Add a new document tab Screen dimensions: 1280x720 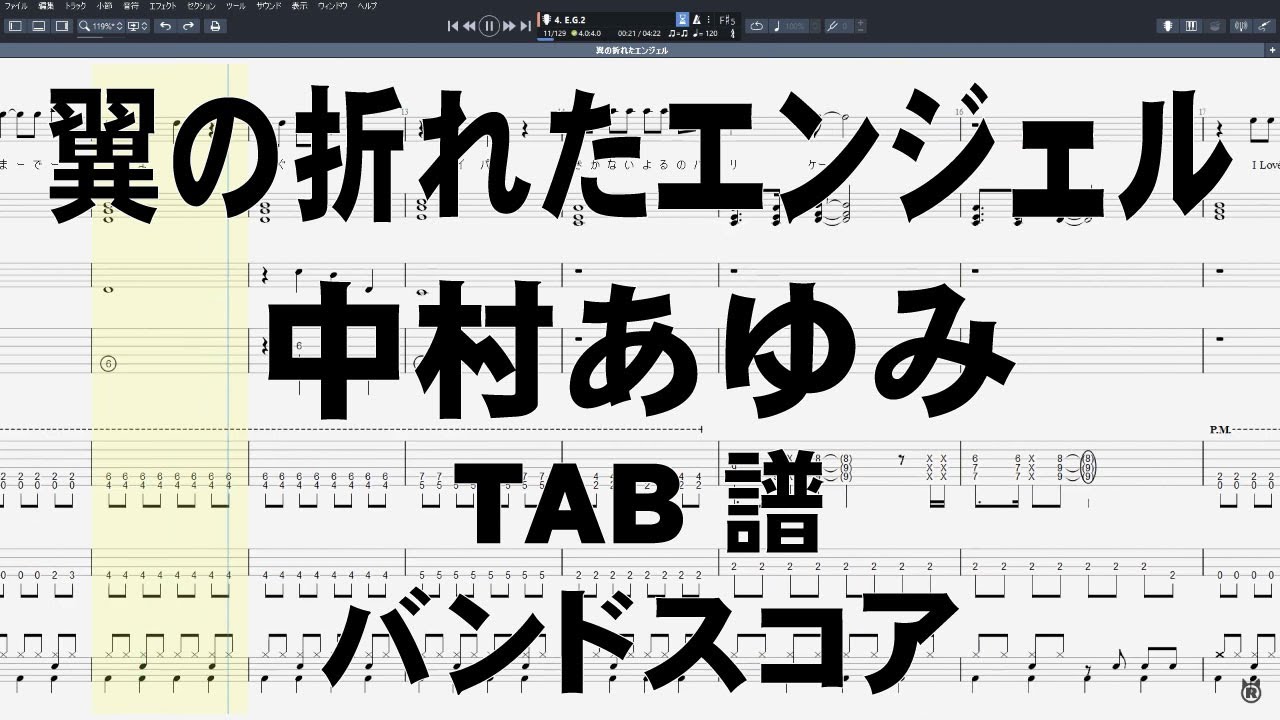tap(1272, 49)
